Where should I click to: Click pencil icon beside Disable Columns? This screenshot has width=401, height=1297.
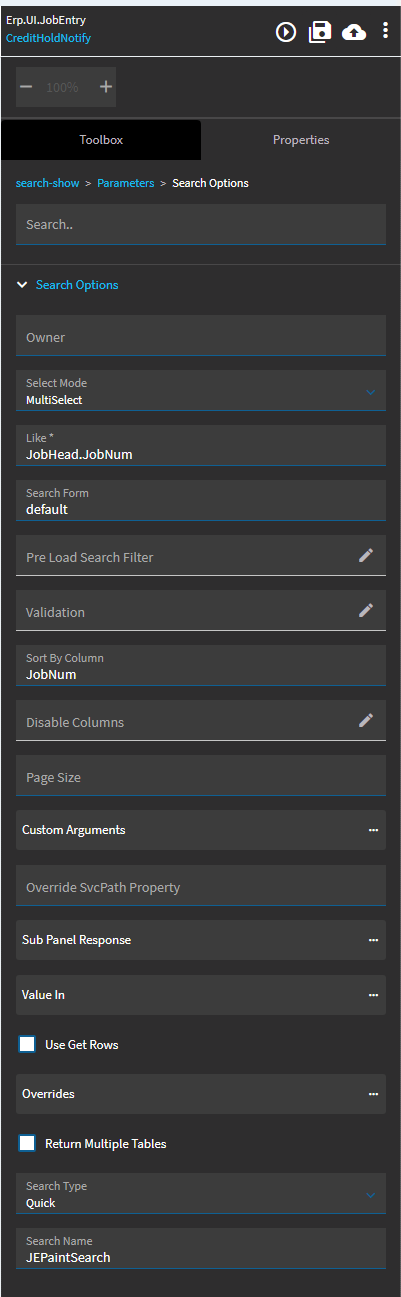366,720
